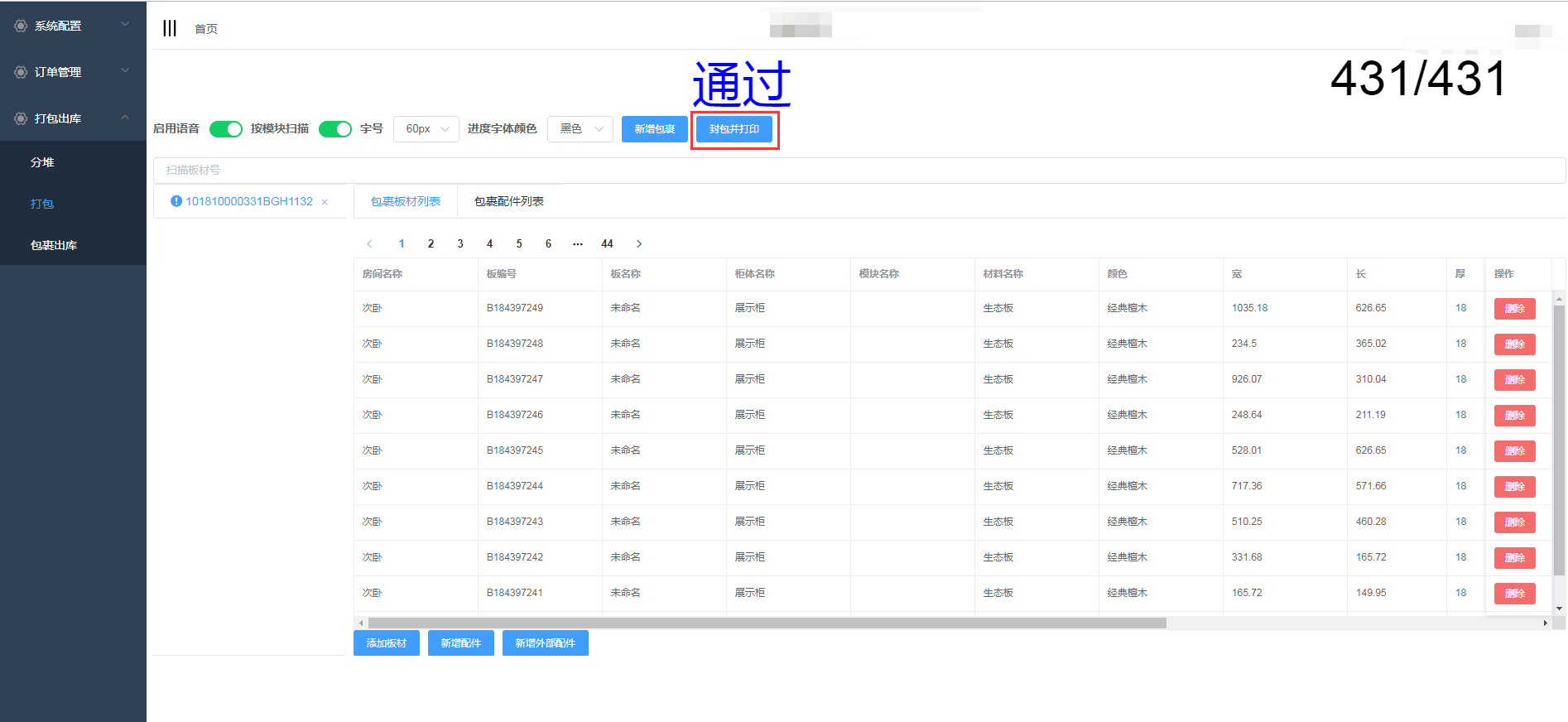Jump ahead via pagination ellipsis
Viewport: 1568px width, 722px height.
(578, 243)
